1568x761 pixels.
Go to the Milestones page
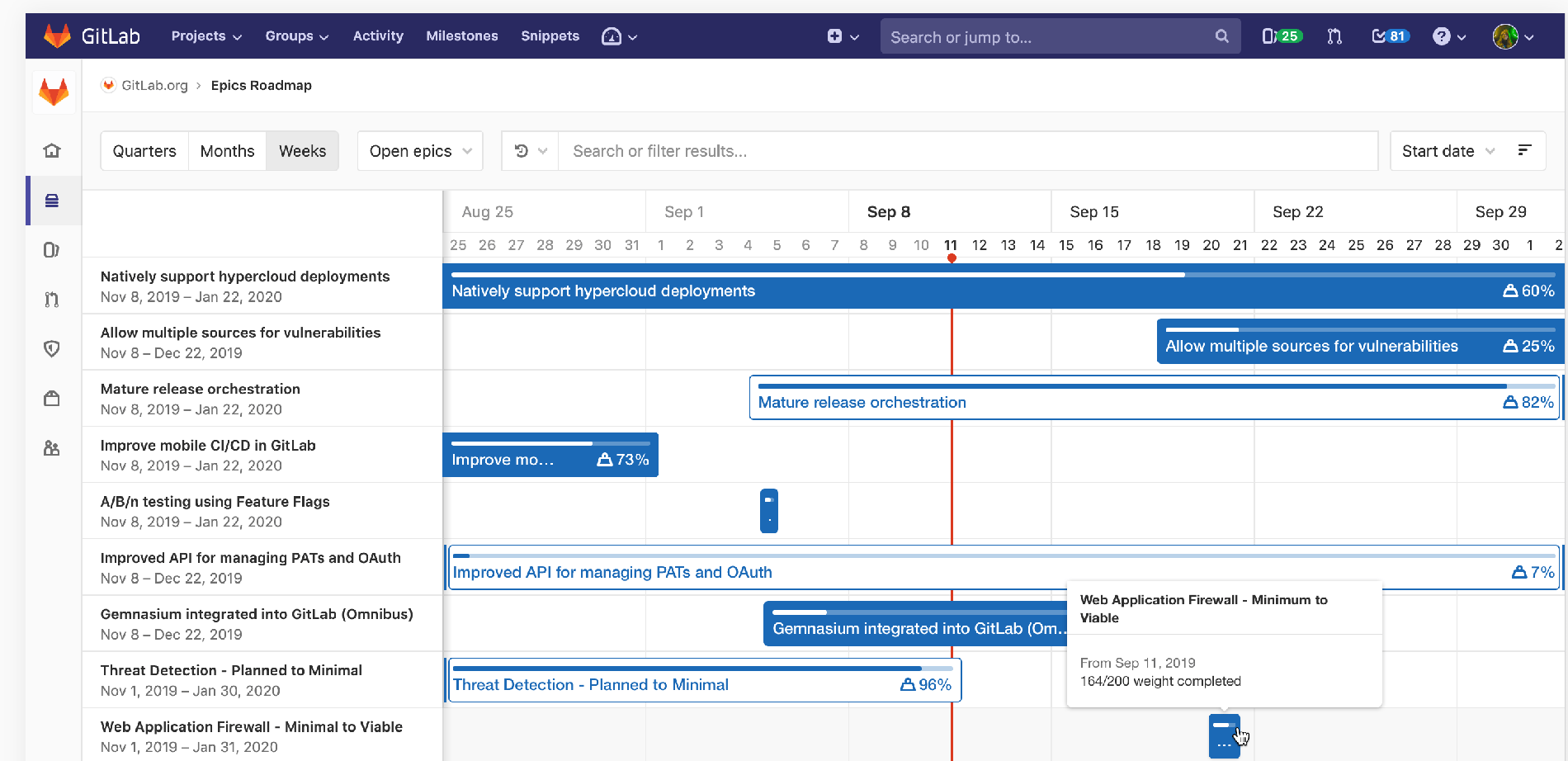click(x=462, y=36)
